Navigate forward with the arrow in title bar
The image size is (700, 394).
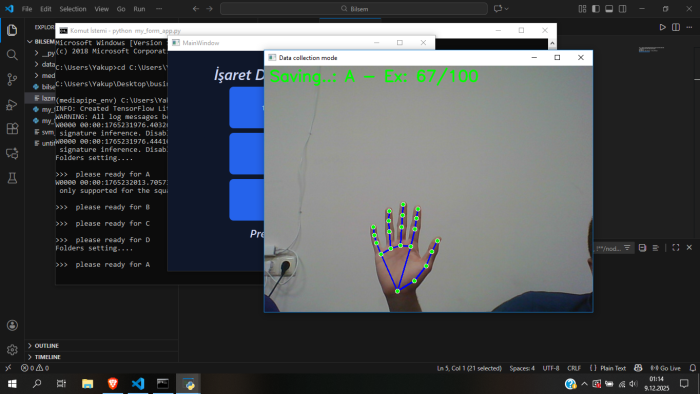click(209, 9)
